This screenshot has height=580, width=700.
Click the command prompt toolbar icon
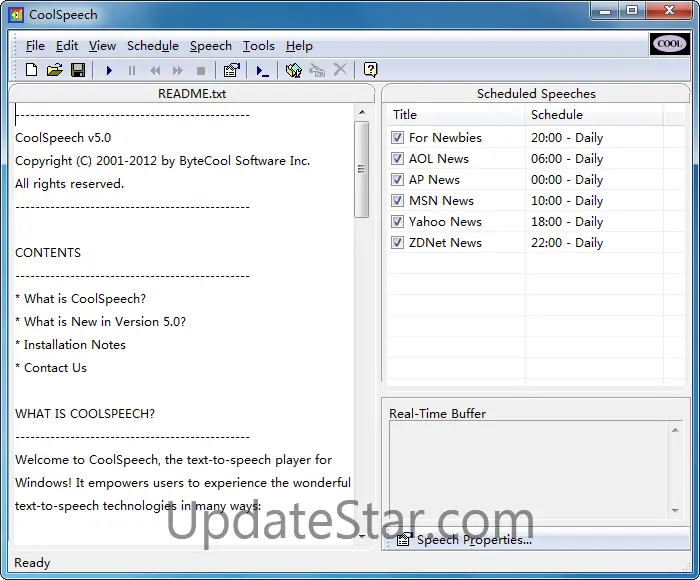[x=262, y=70]
